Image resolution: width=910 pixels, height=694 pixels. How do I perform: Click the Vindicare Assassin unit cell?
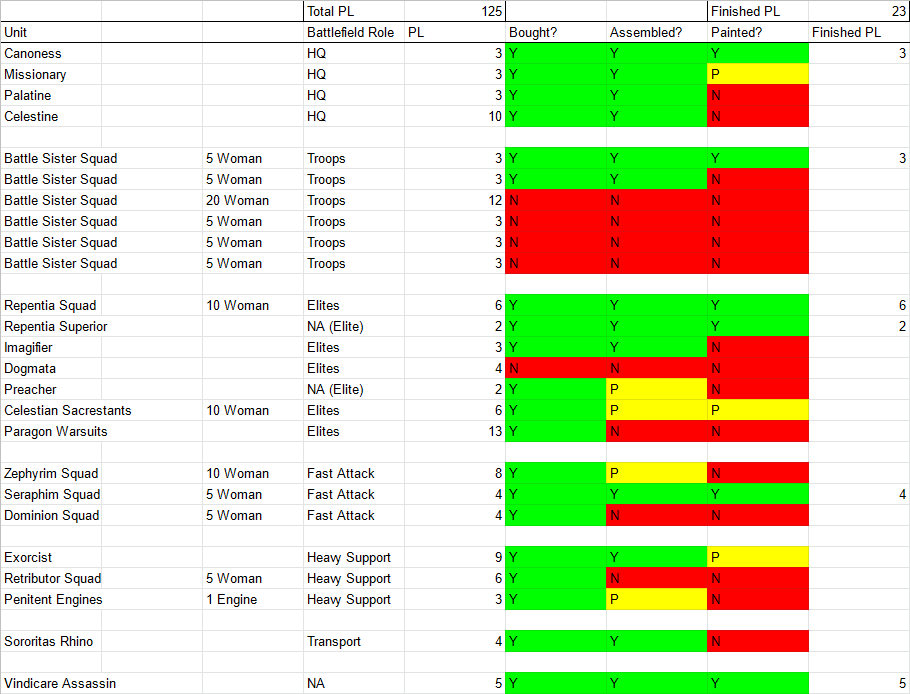(x=100, y=684)
